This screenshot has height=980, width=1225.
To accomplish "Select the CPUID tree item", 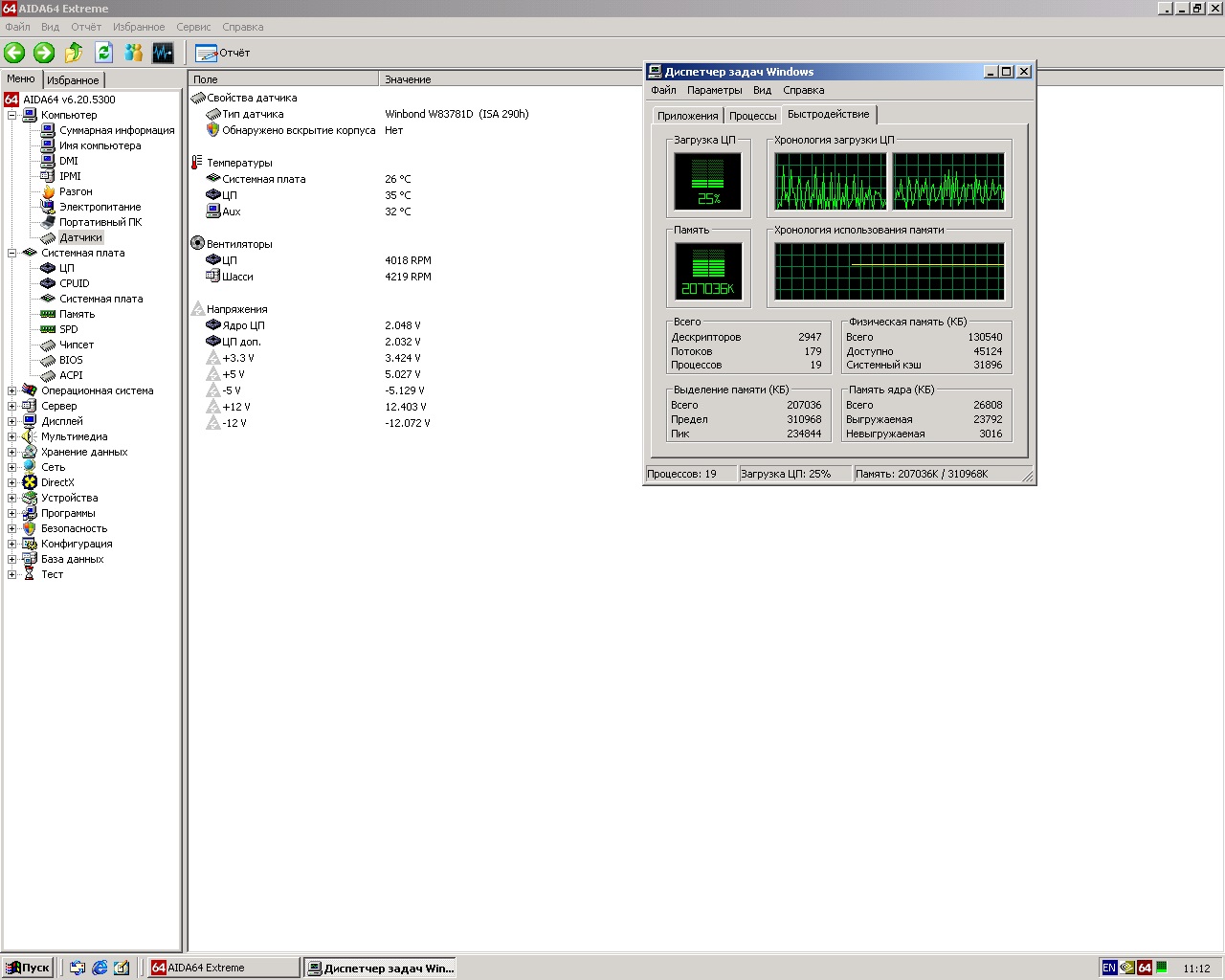I will [x=74, y=283].
